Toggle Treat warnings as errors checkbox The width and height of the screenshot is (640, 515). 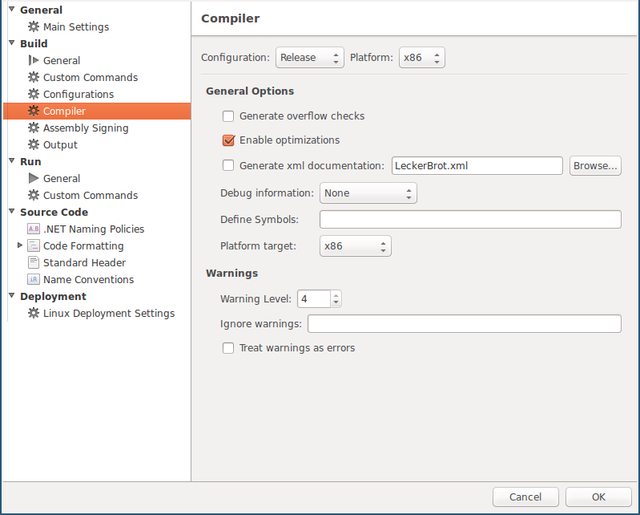(228, 348)
